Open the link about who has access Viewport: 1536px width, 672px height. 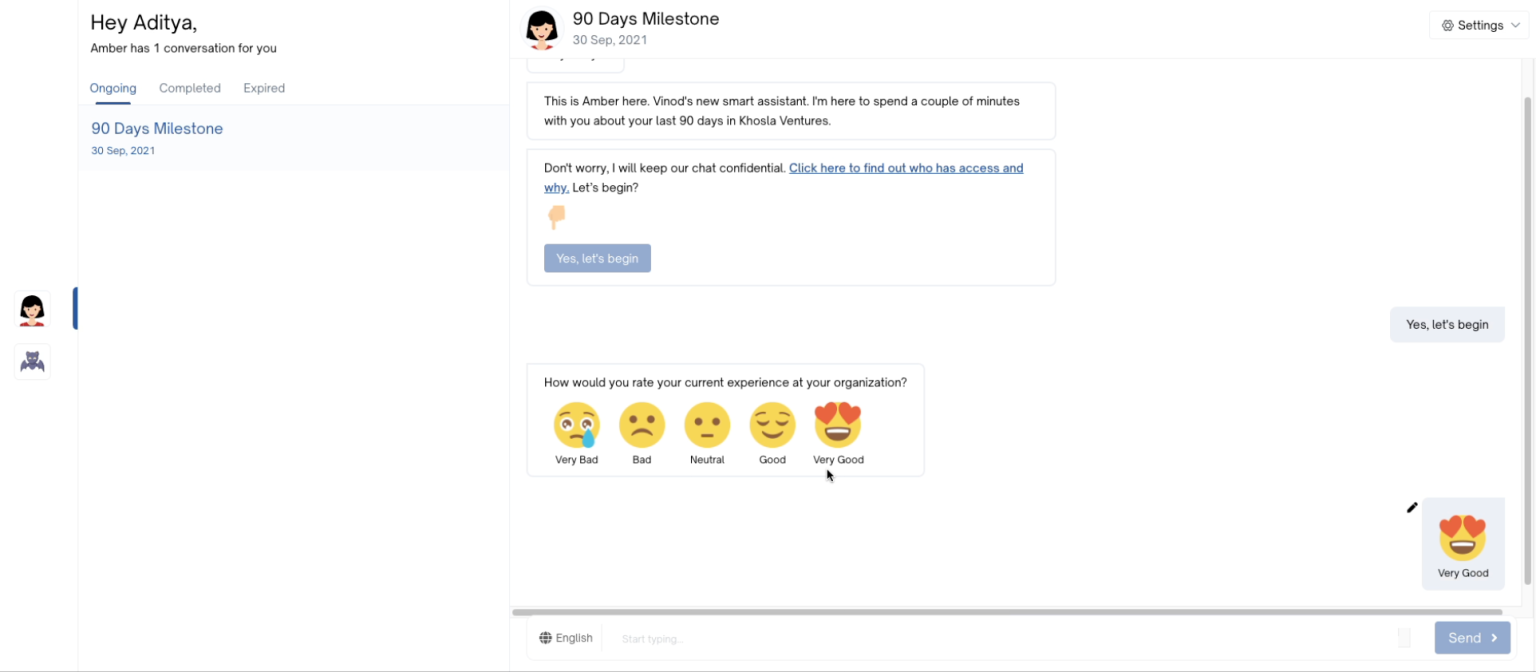905,168
